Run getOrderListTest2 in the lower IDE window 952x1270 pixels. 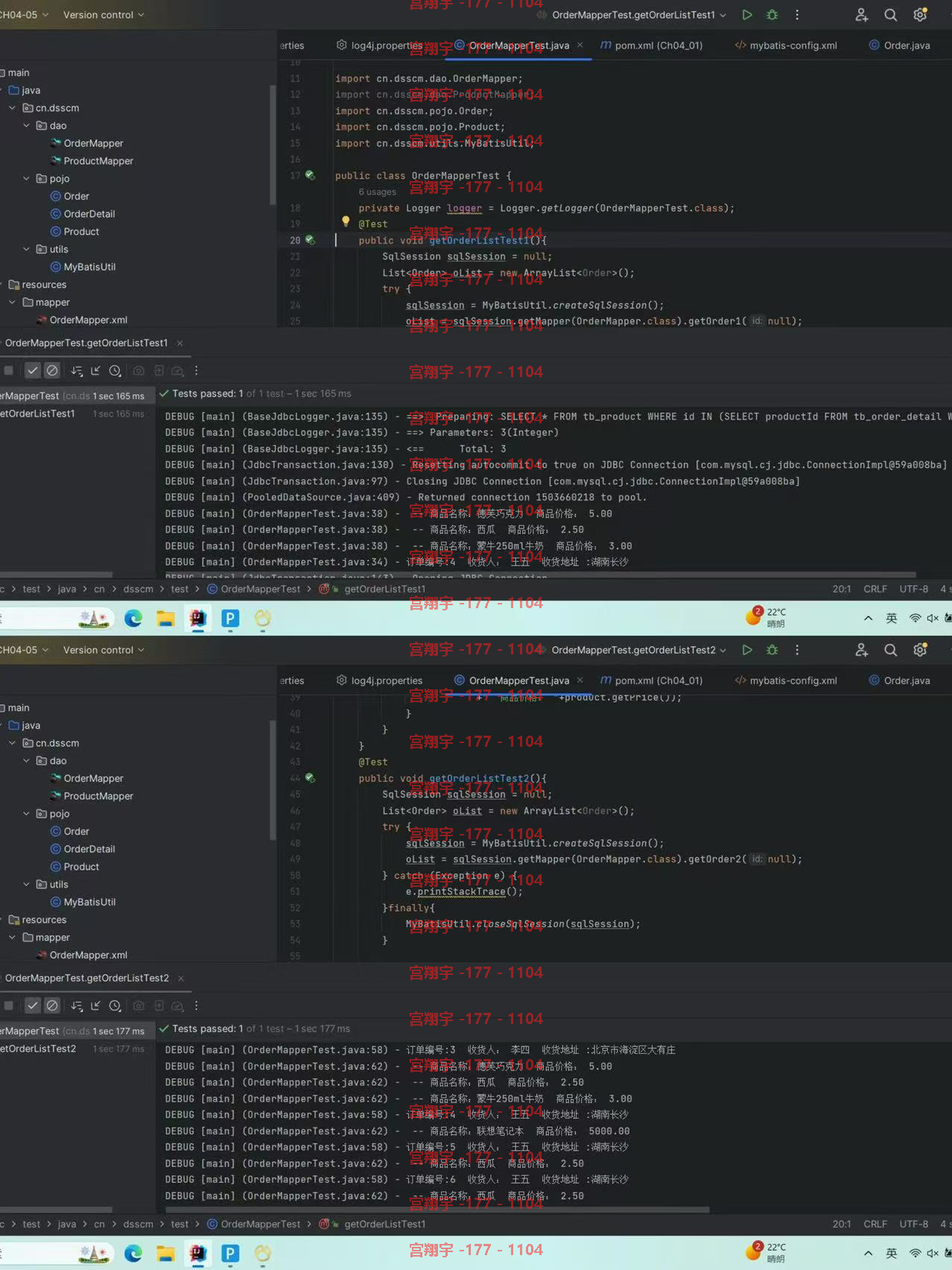coord(747,650)
